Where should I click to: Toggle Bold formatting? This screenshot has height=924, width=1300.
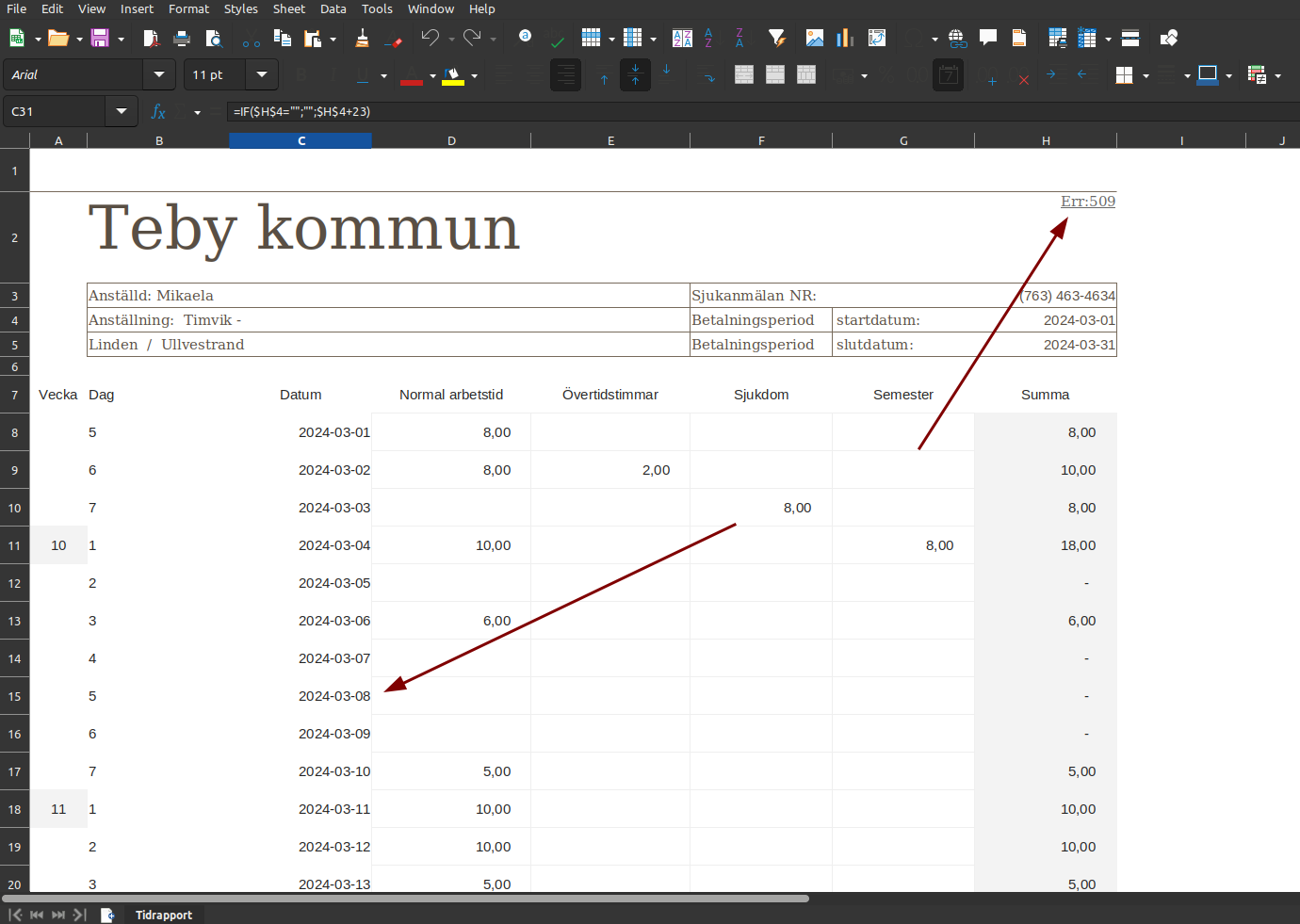click(x=301, y=74)
